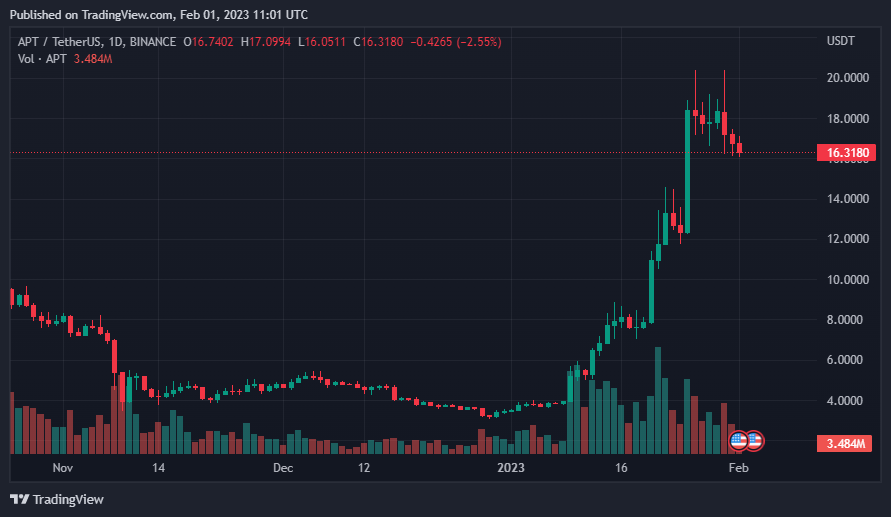Click the tallest green volume bar
Image resolution: width=891 pixels, height=517 pixels.
pos(658,401)
